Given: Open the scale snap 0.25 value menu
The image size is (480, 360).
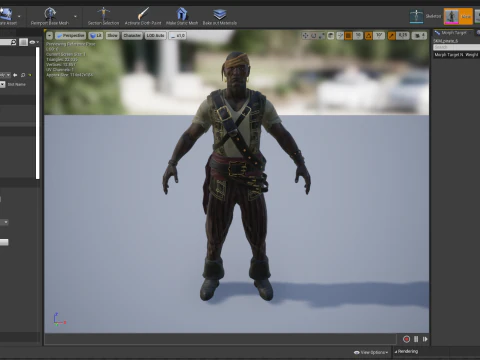Looking at the screenshot, I should pyautogui.click(x=403, y=35).
